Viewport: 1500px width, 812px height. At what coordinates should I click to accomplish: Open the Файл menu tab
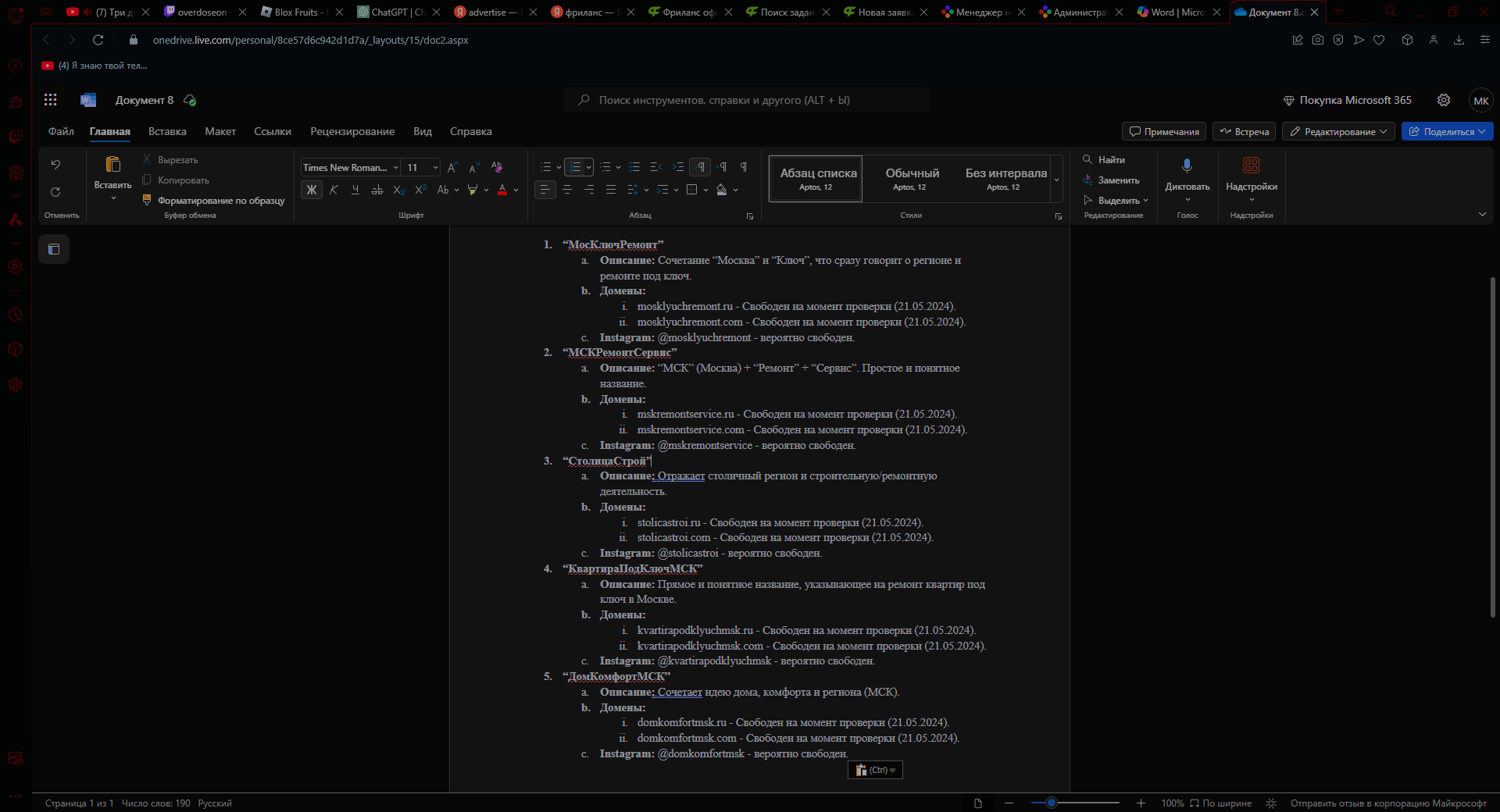click(x=61, y=131)
